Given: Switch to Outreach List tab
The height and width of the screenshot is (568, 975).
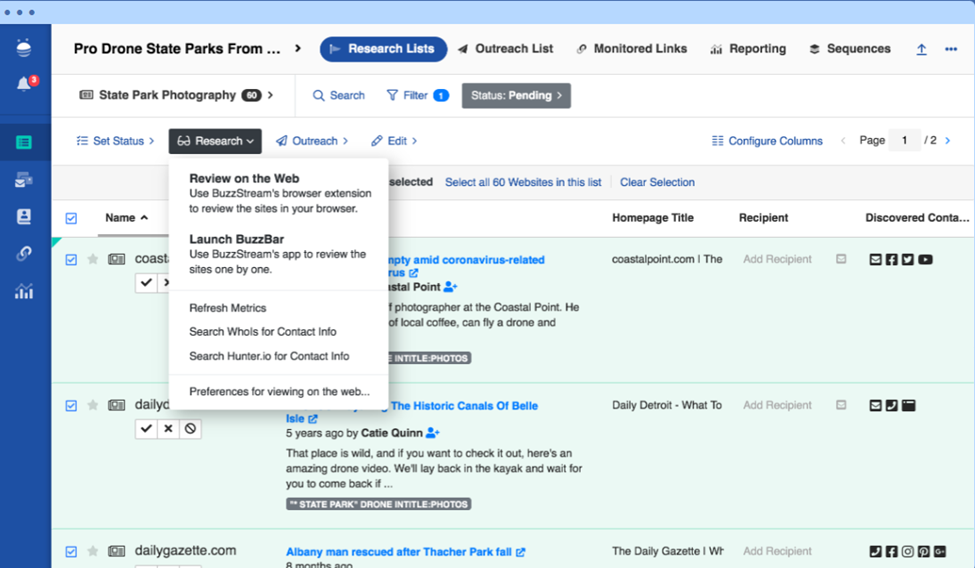Looking at the screenshot, I should tap(506, 49).
